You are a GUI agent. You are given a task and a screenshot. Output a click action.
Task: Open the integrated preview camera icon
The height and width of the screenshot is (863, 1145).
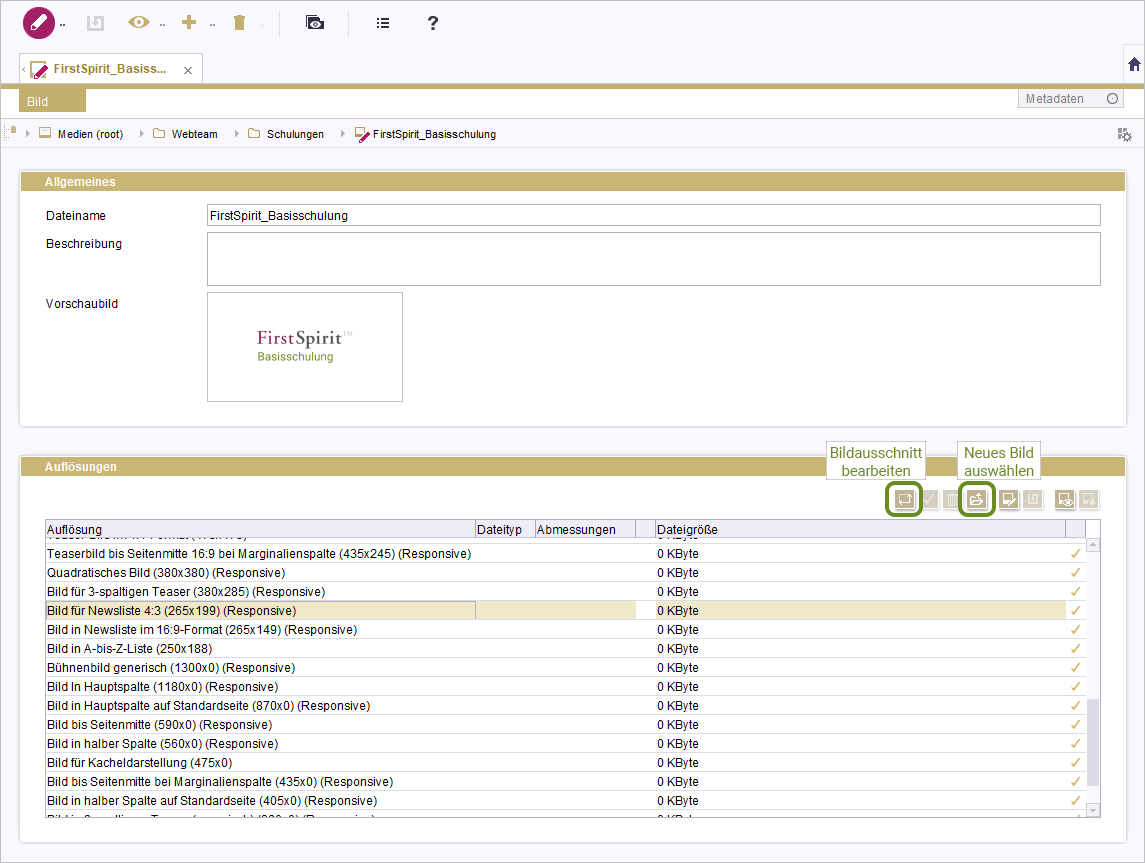[315, 23]
